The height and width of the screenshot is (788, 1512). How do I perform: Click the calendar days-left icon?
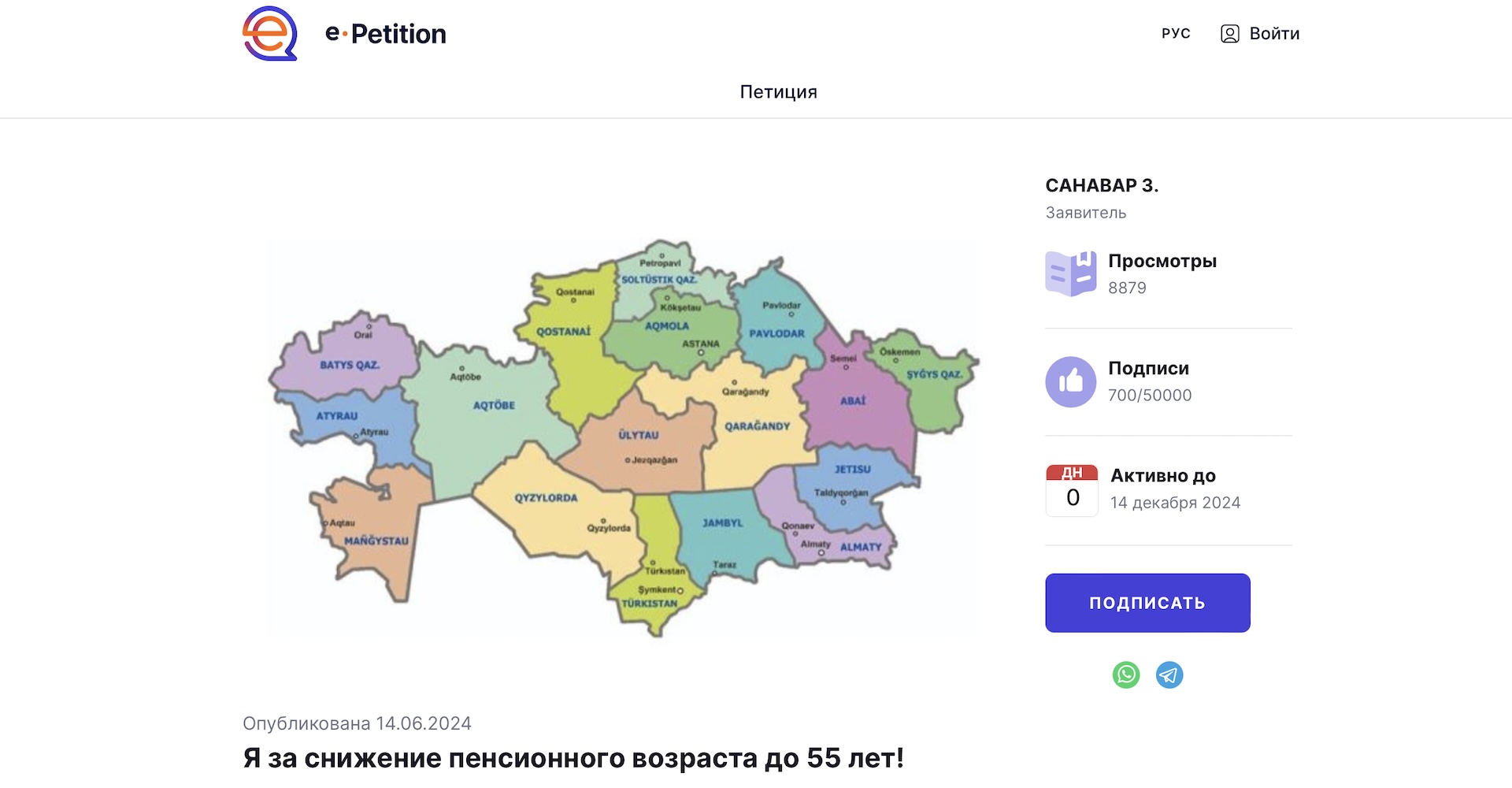[x=1071, y=489]
